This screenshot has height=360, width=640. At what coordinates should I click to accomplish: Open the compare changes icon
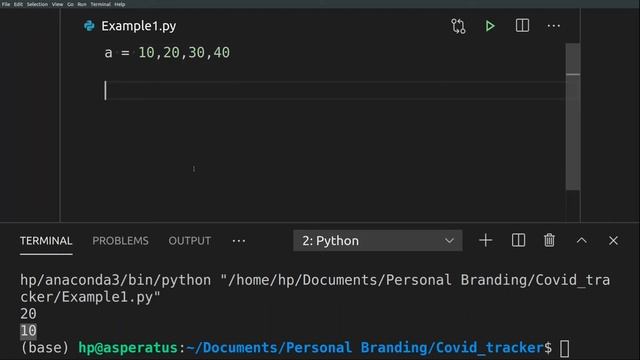[458, 26]
